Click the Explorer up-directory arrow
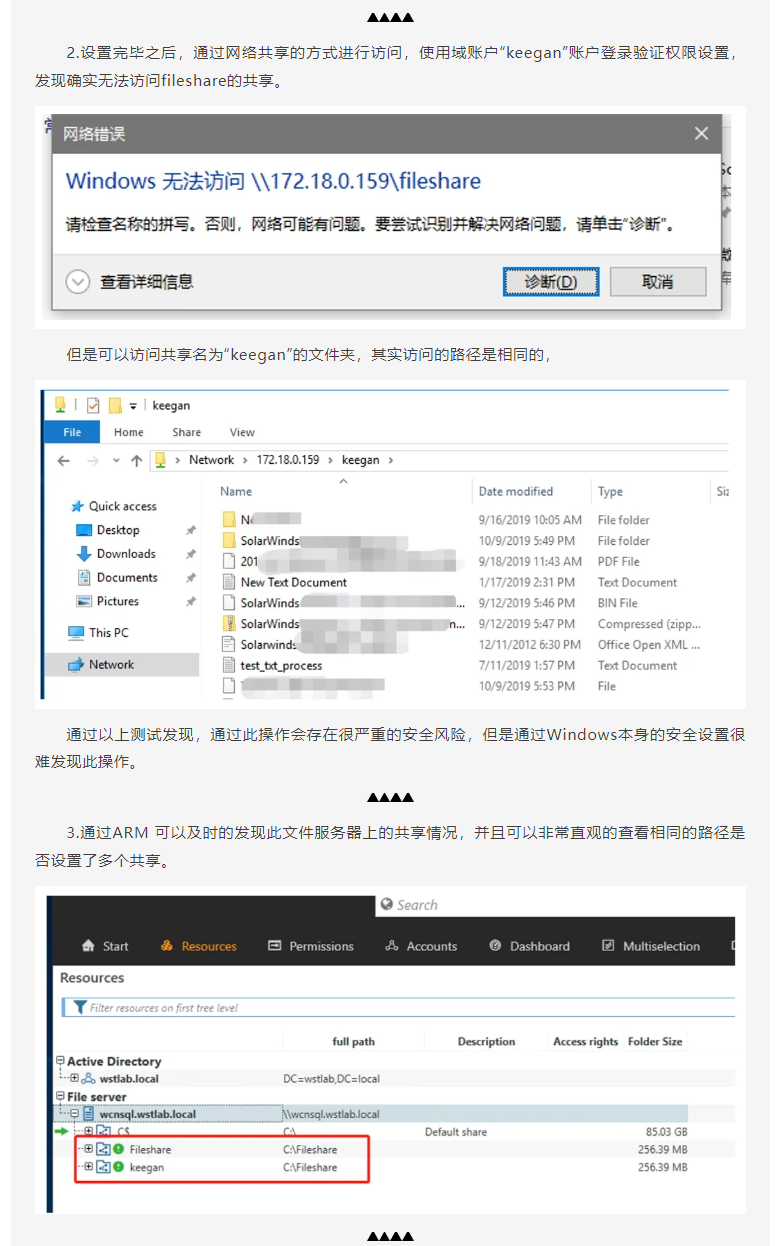777x1246 pixels. click(x=136, y=461)
